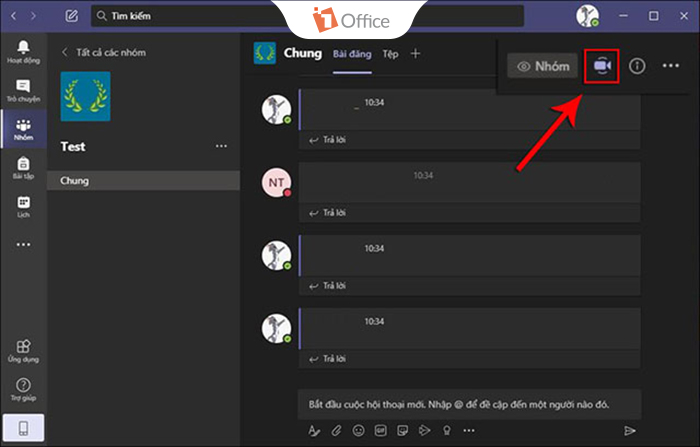Reply to the third 10:34 post
This screenshot has height=447, width=700.
tap(327, 286)
